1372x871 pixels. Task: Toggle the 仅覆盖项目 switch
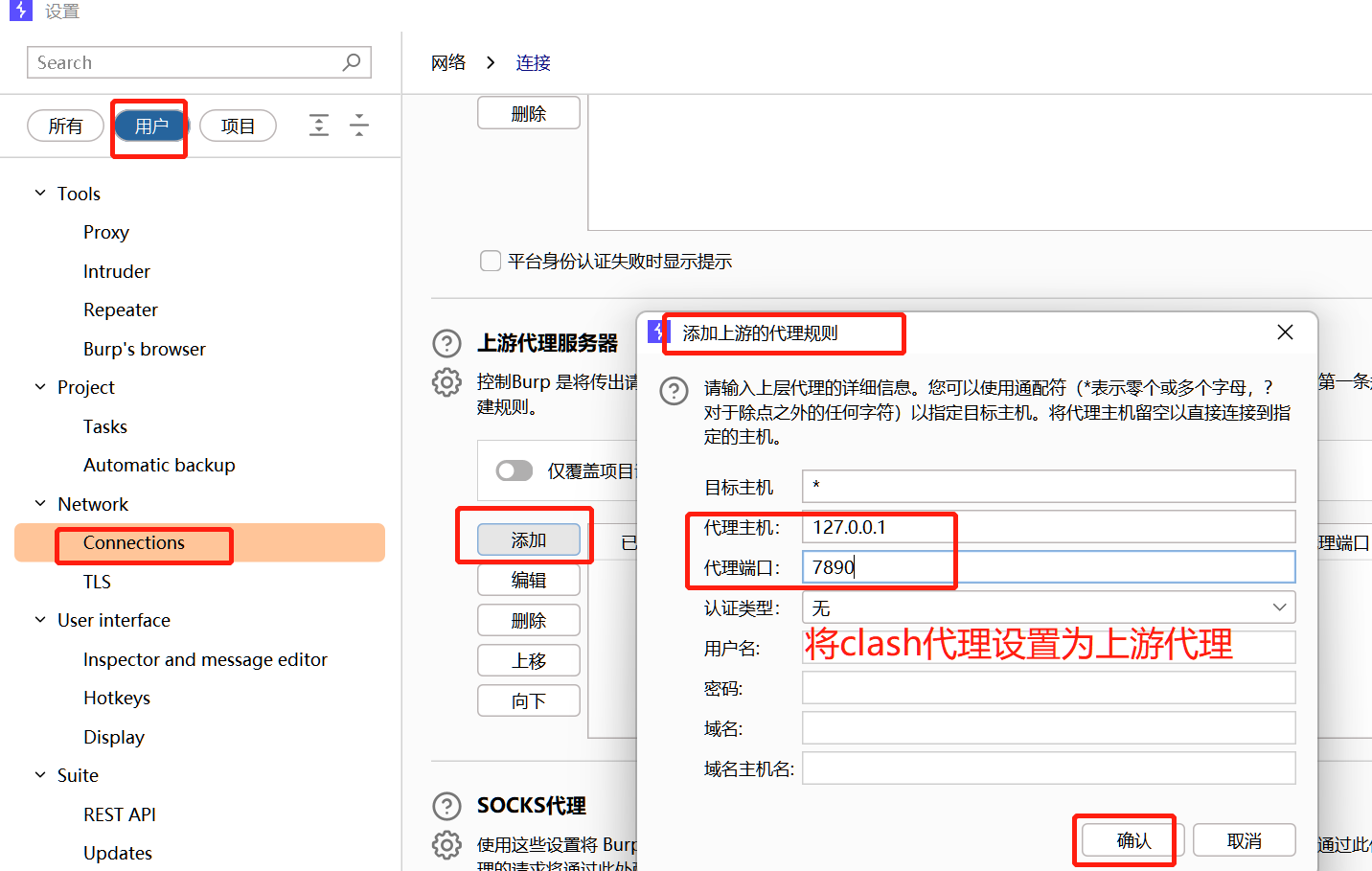(514, 470)
